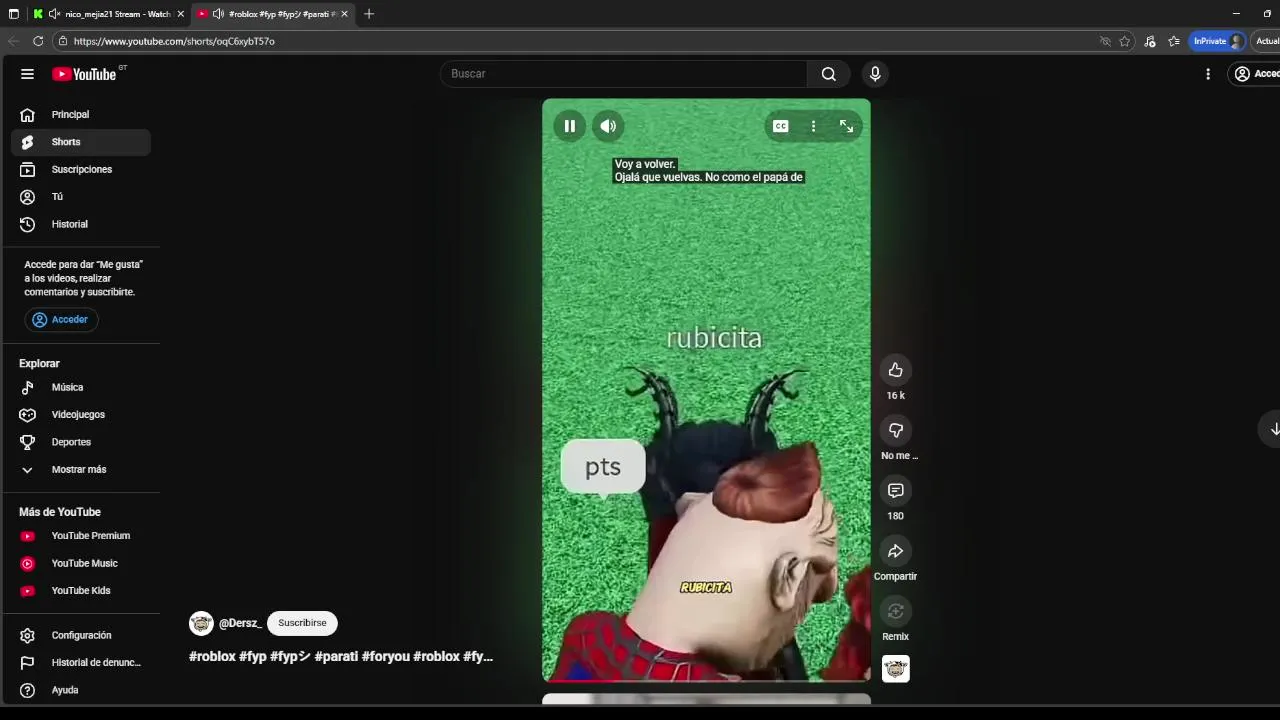The height and width of the screenshot is (720, 1280).
Task: Open Historial de denuncias
Action: click(x=81, y=663)
